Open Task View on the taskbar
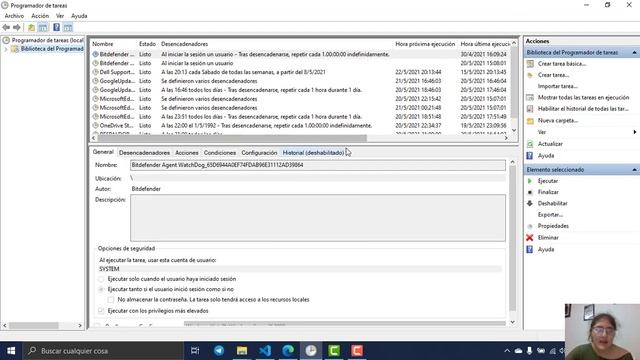This screenshot has height=360, width=640. coord(195,351)
